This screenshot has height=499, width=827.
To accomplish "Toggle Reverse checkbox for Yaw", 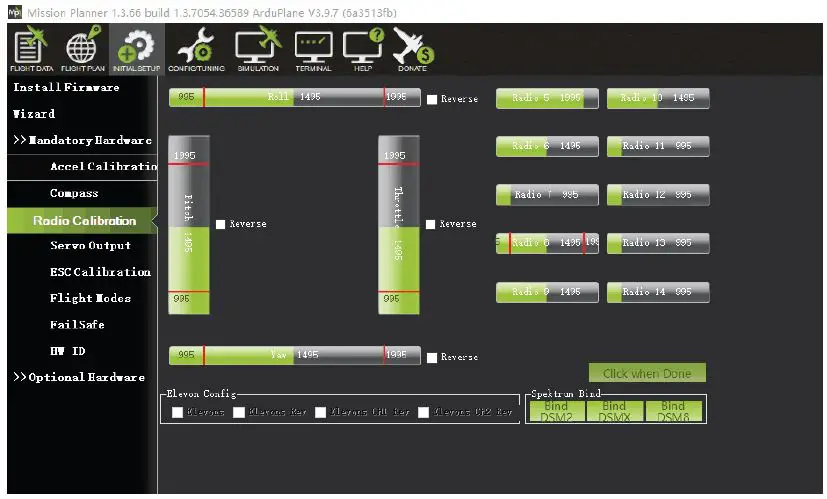I will tap(432, 358).
